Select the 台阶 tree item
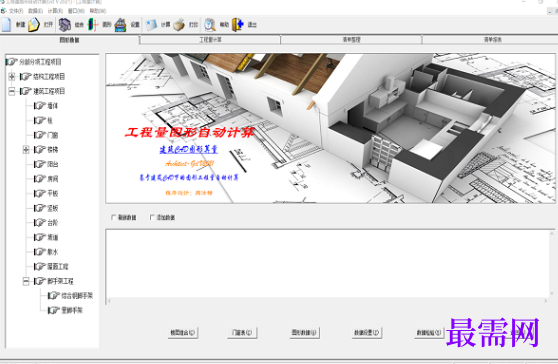The height and width of the screenshot is (364, 558). 52,223
